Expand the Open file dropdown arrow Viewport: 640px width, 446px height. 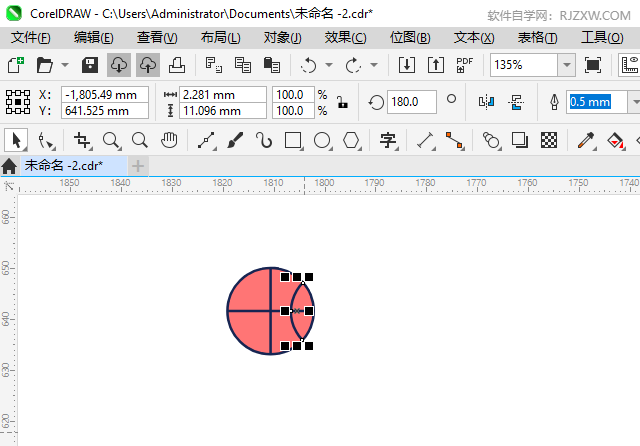[65, 65]
